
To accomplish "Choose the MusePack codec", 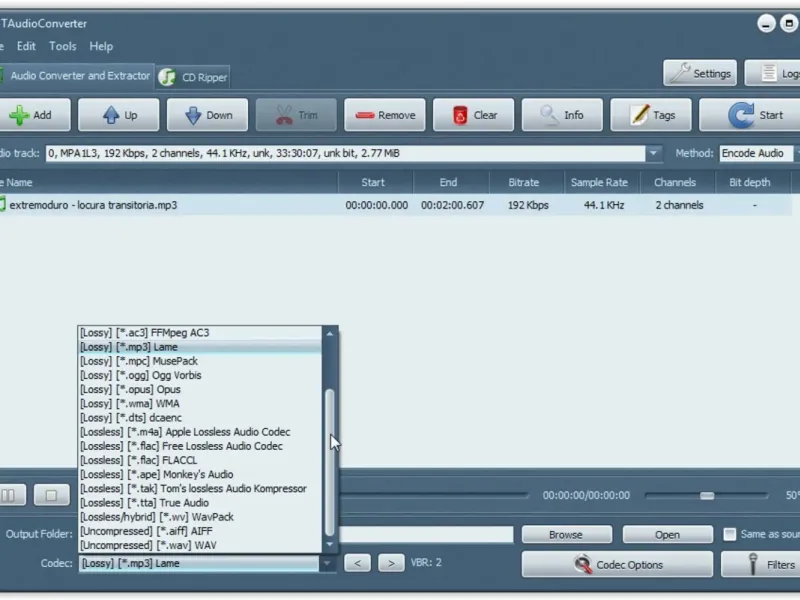I will [201, 361].
